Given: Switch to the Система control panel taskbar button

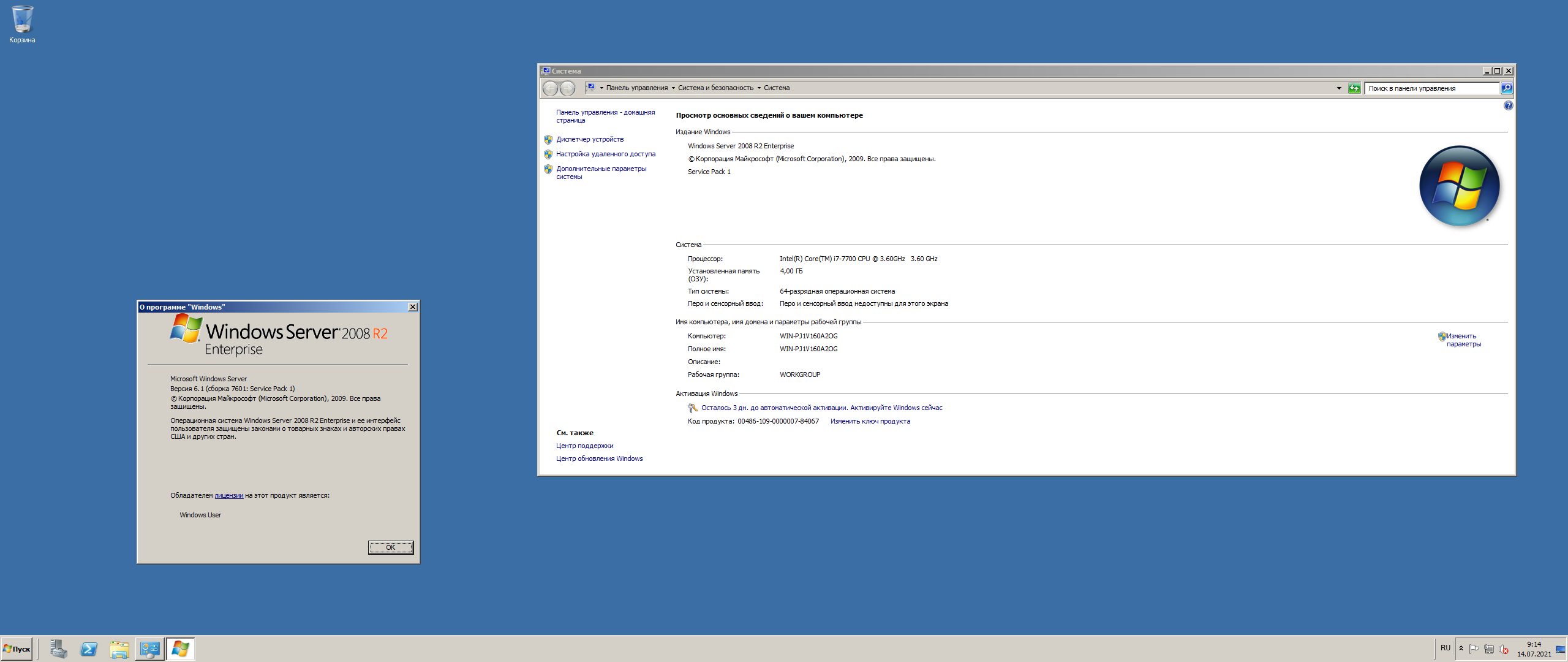Looking at the screenshot, I should pos(150,649).
